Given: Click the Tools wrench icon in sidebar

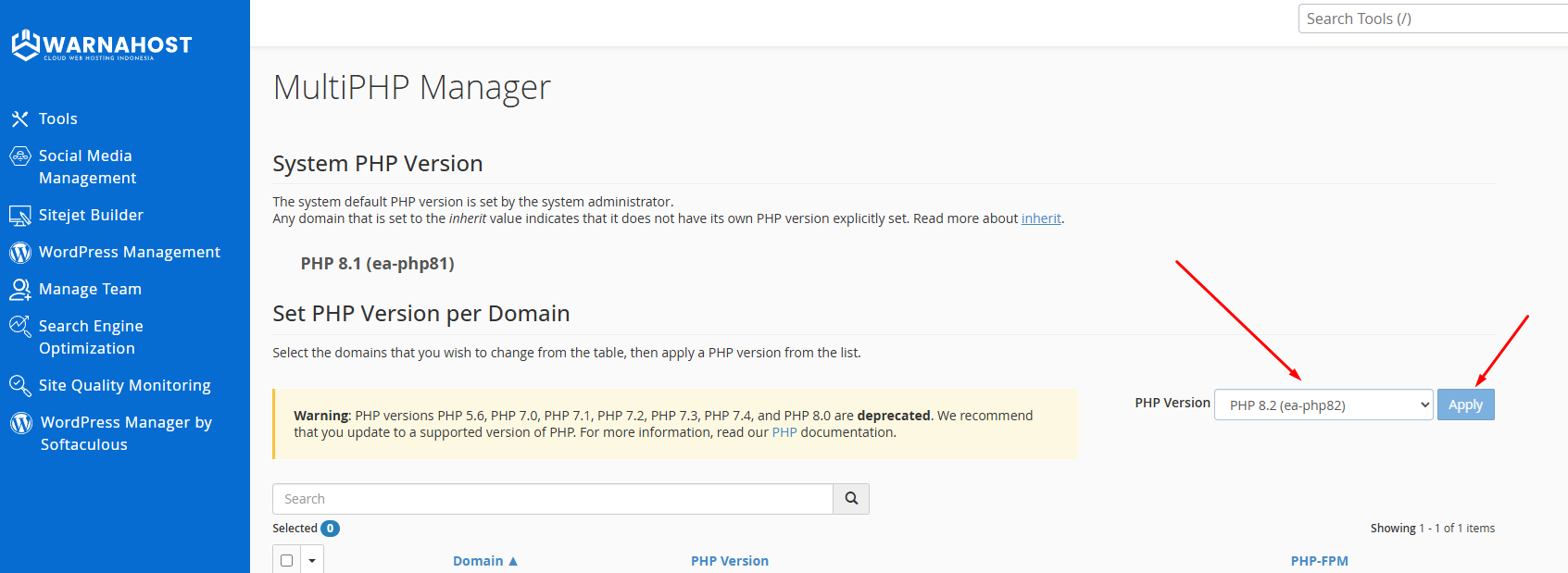Looking at the screenshot, I should click(19, 118).
